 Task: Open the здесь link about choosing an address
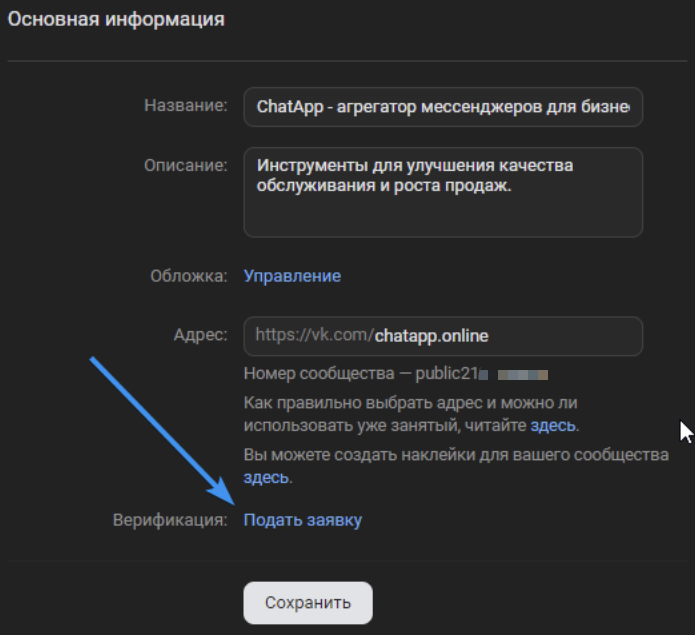point(552,426)
